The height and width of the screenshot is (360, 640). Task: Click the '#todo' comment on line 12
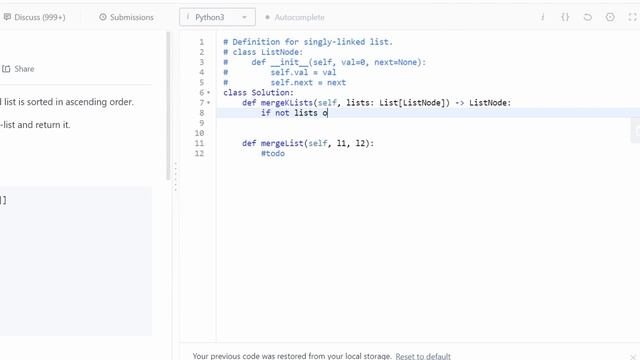tap(273, 153)
